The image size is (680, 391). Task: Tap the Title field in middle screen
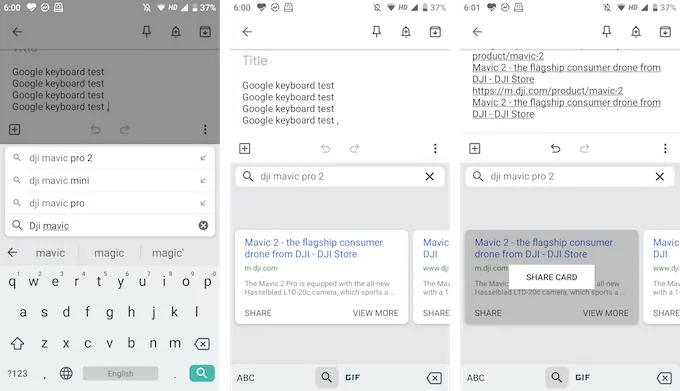pos(255,61)
